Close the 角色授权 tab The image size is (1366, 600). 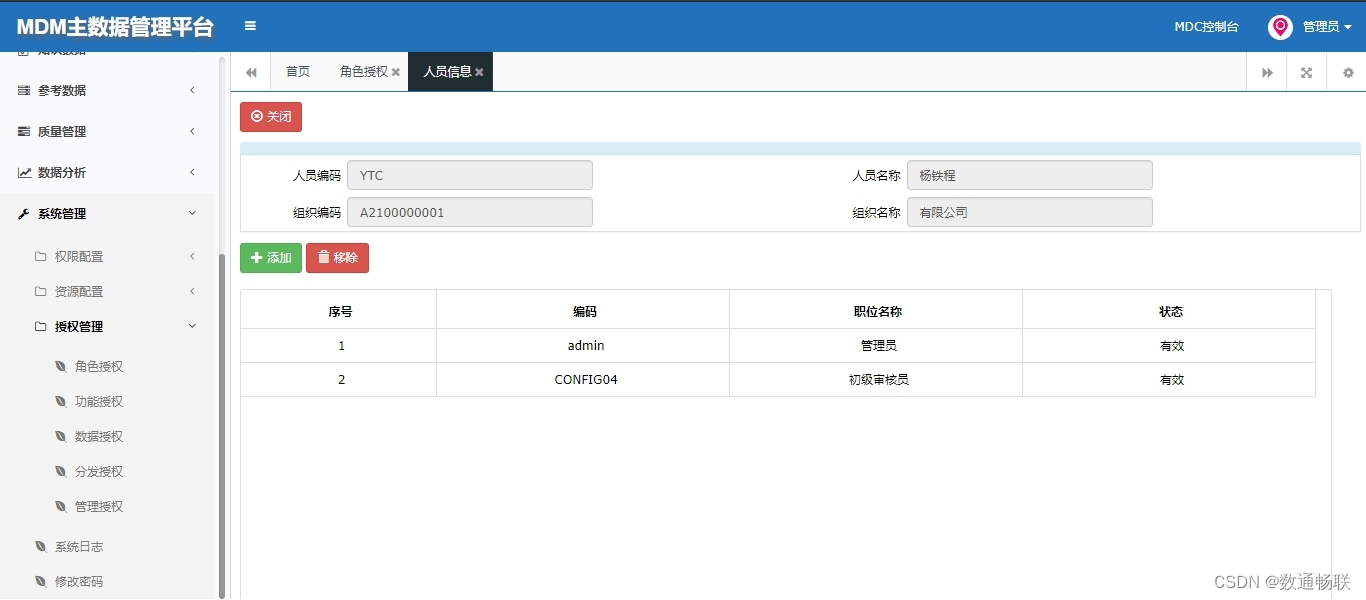click(x=396, y=72)
